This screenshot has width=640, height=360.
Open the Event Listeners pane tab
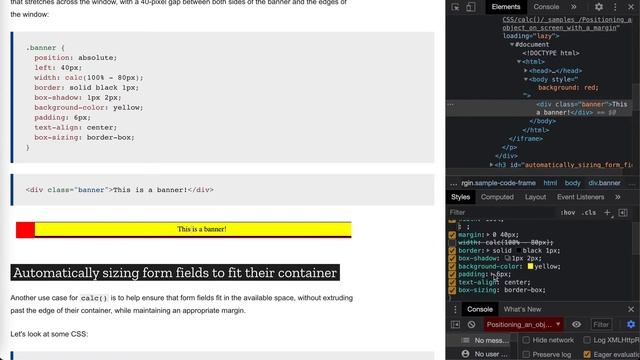[580, 197]
